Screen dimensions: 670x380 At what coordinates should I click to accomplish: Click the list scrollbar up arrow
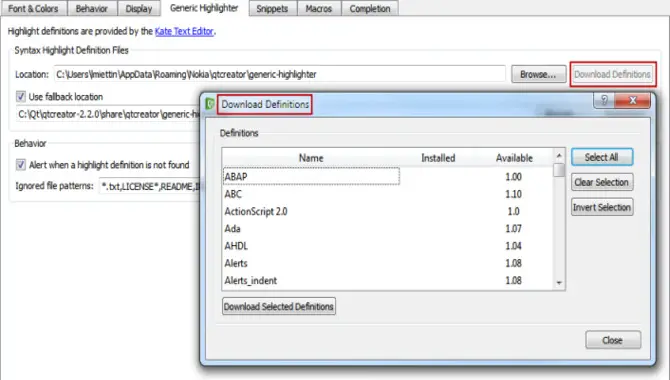(x=559, y=156)
